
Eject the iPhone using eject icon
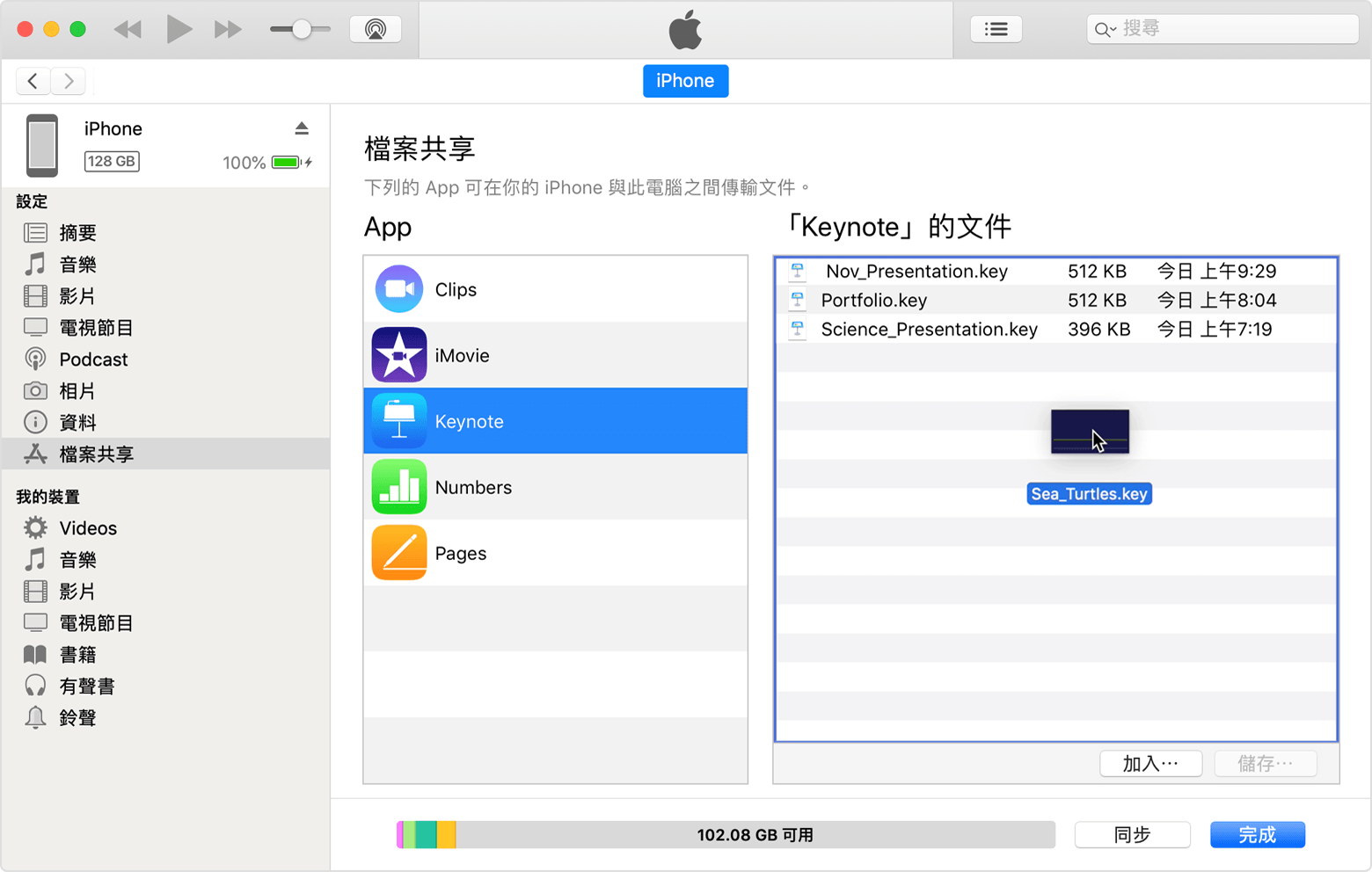pyautogui.click(x=302, y=128)
